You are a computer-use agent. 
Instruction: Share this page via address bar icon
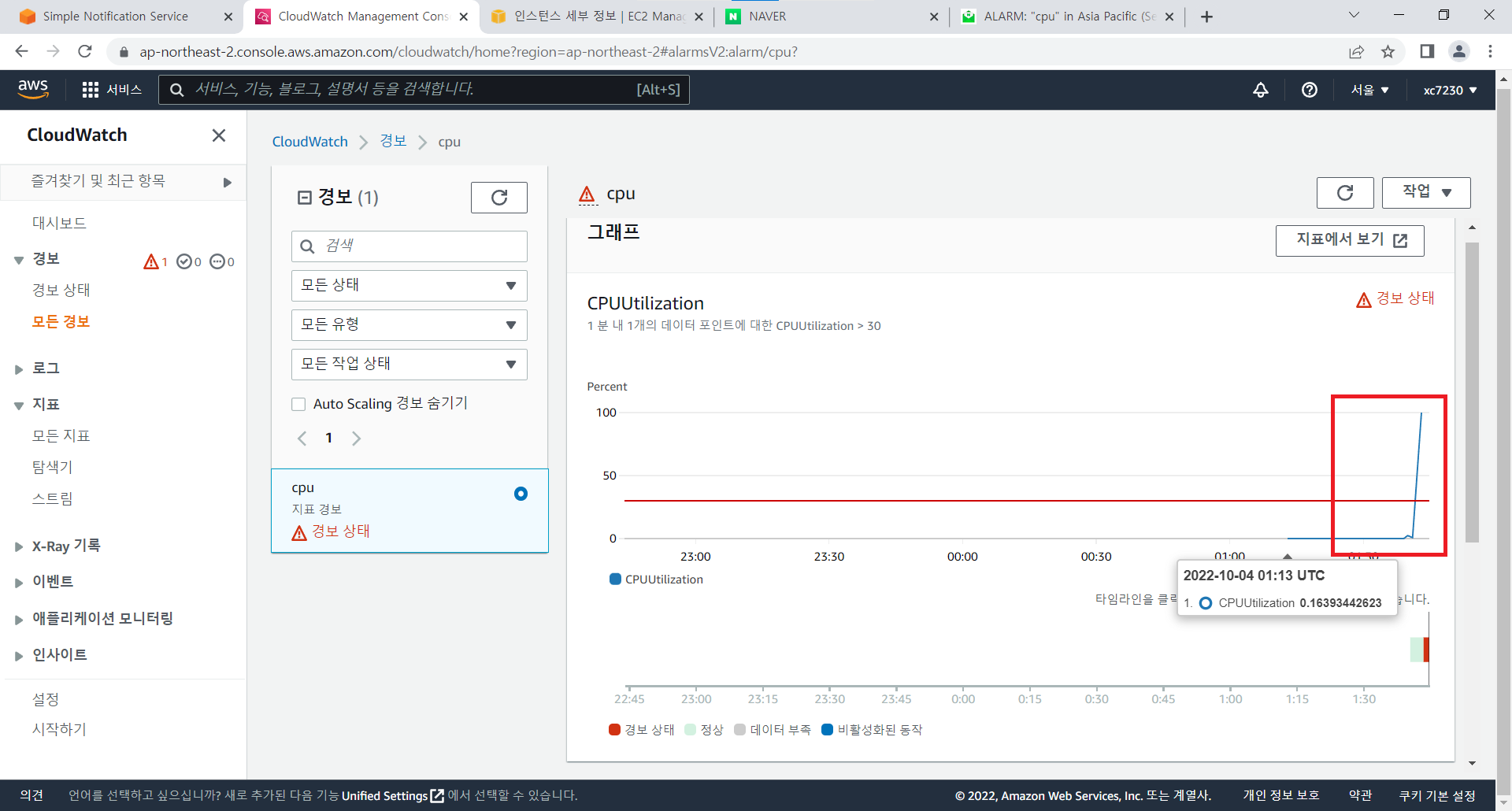coord(1356,52)
